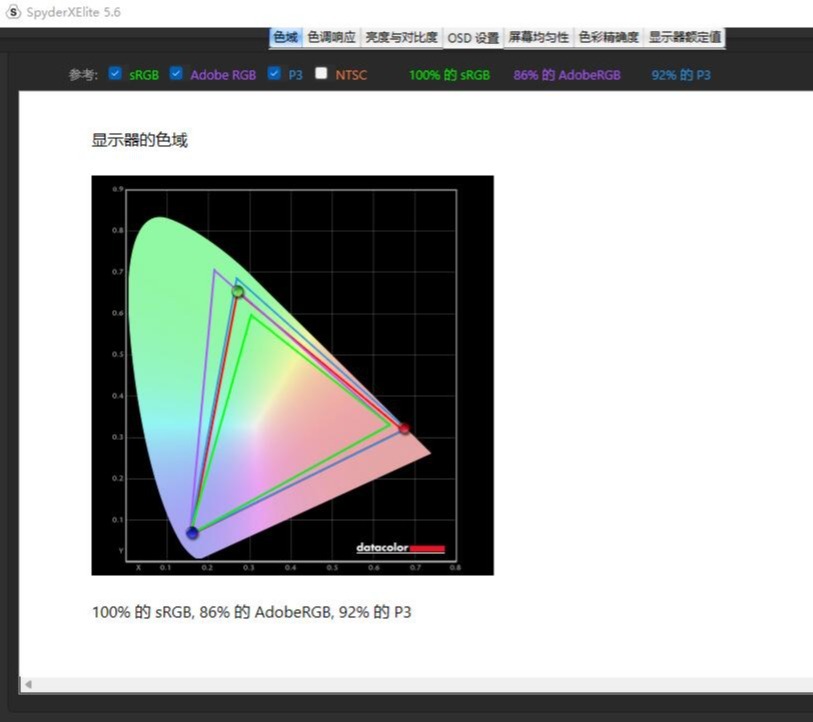Click the red primary point on gamut chart
Viewport: 813px width, 722px height.
click(x=404, y=429)
